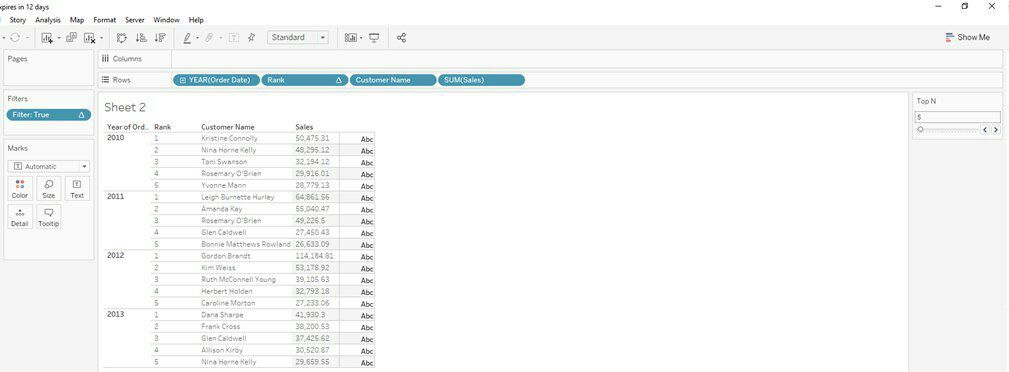
Task: Click the New Worksheet icon
Action: [47, 38]
